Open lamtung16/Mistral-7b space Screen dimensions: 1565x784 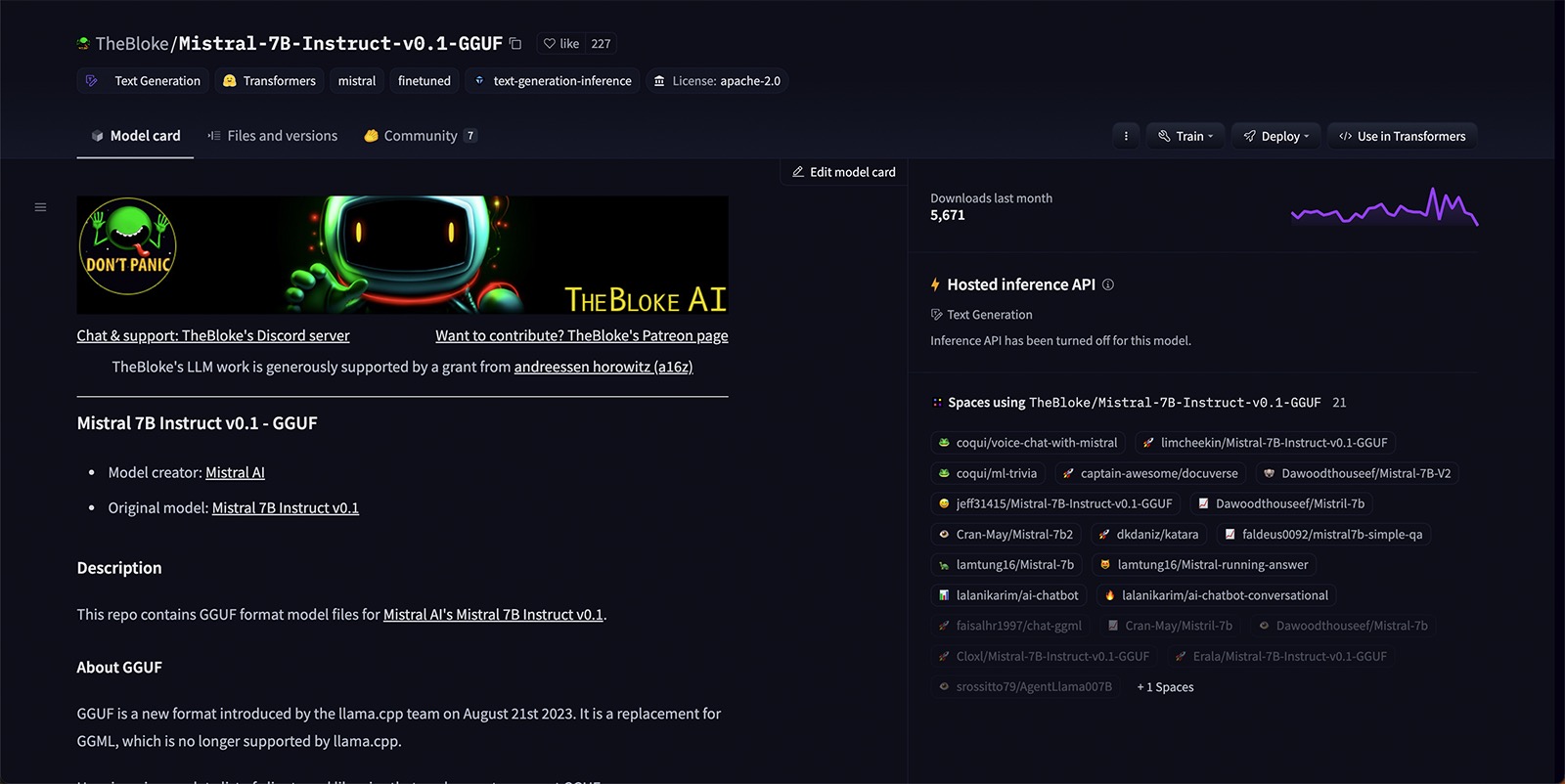point(1006,564)
